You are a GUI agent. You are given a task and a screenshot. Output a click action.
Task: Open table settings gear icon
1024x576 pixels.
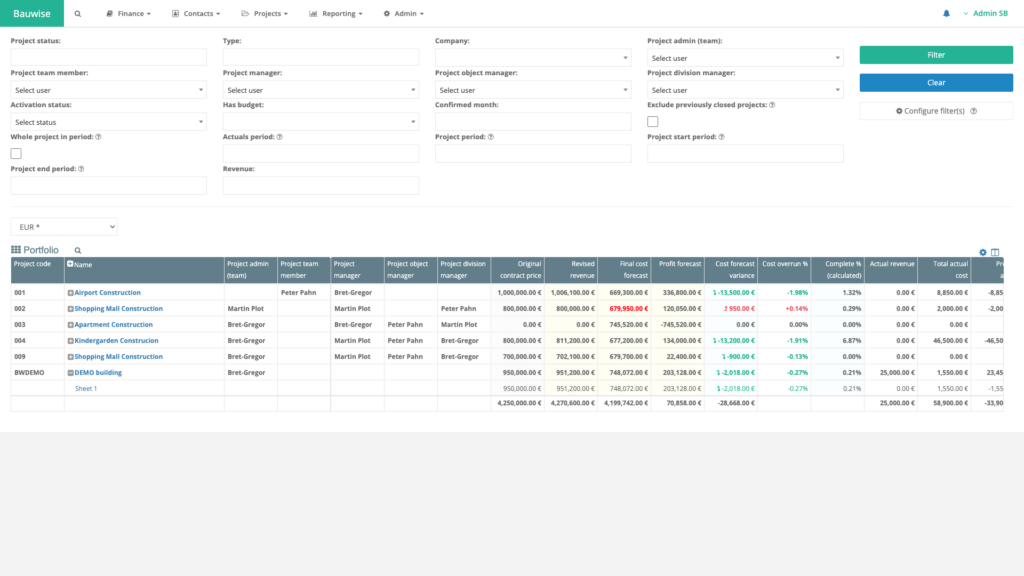pos(983,252)
